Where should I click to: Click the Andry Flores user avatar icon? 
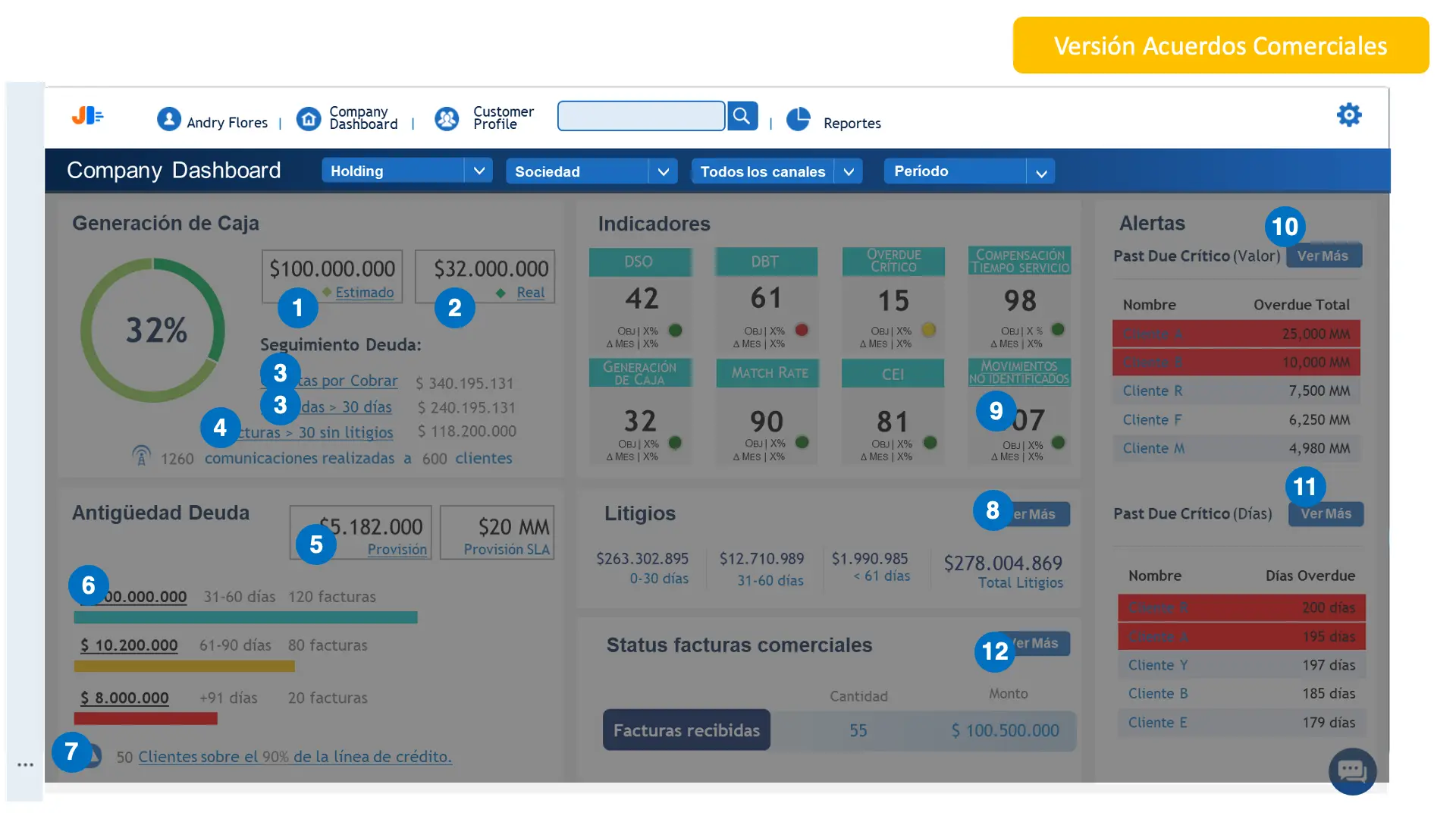tap(168, 119)
